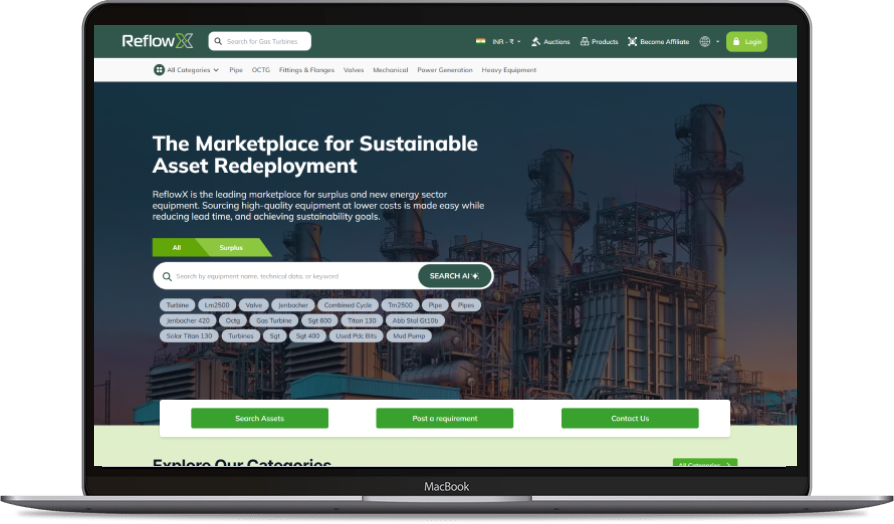Click the Post a requirement button
Screen dimensions: 894x524
(444, 418)
